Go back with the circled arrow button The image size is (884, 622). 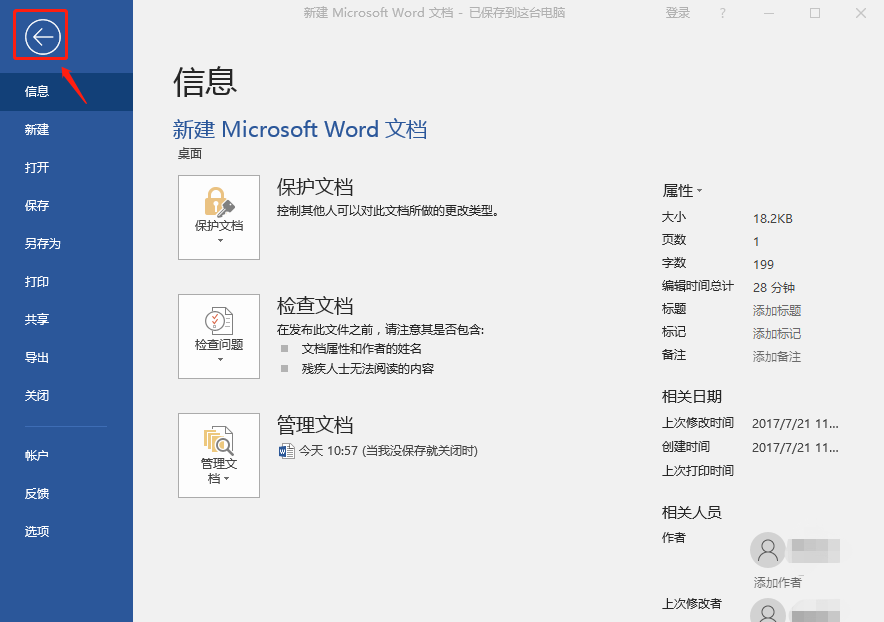click(42, 37)
